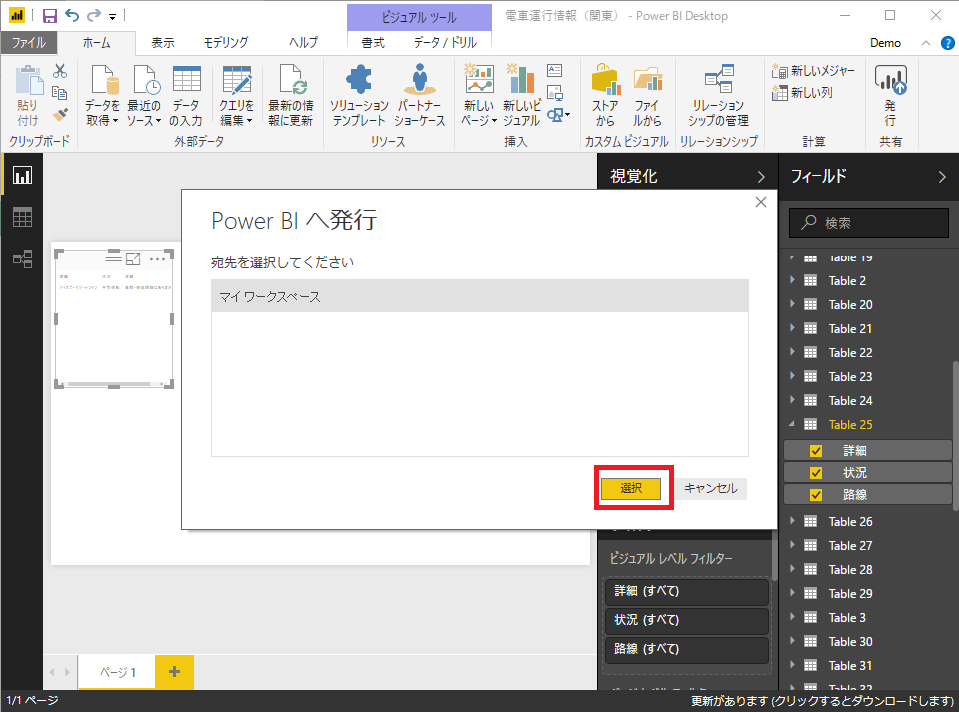Uncheck the 路線 field checkbox
Screen dimensions: 959x712
[815, 495]
